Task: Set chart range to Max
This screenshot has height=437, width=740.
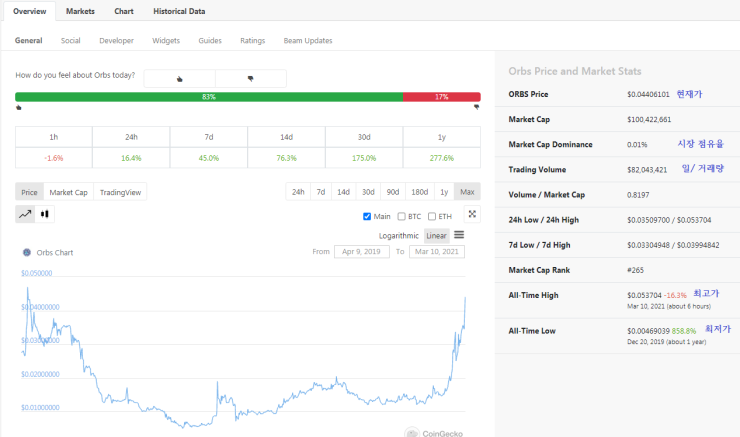Action: pyautogui.click(x=467, y=192)
